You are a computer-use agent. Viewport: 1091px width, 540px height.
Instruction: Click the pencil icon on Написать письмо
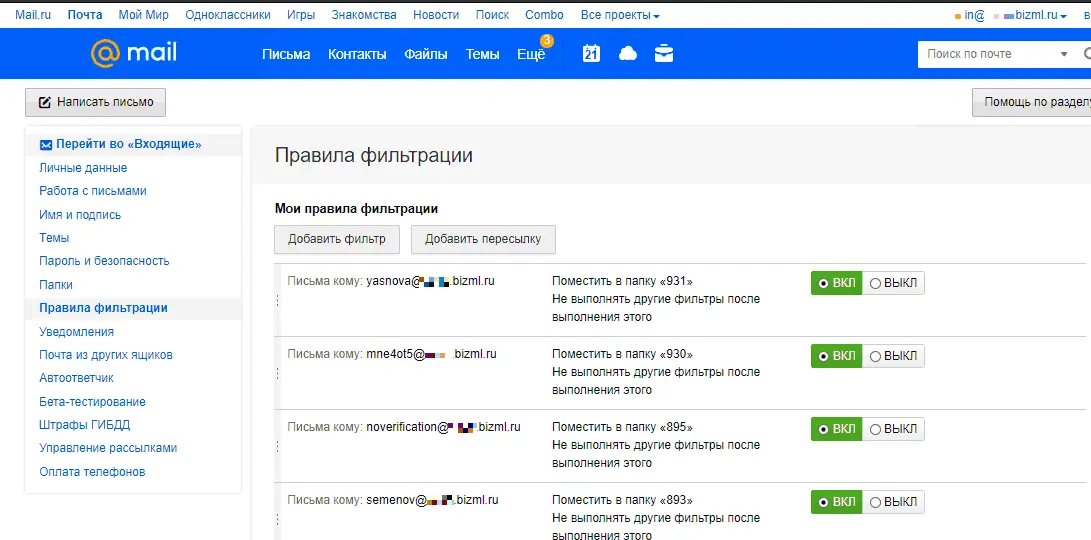(45, 102)
